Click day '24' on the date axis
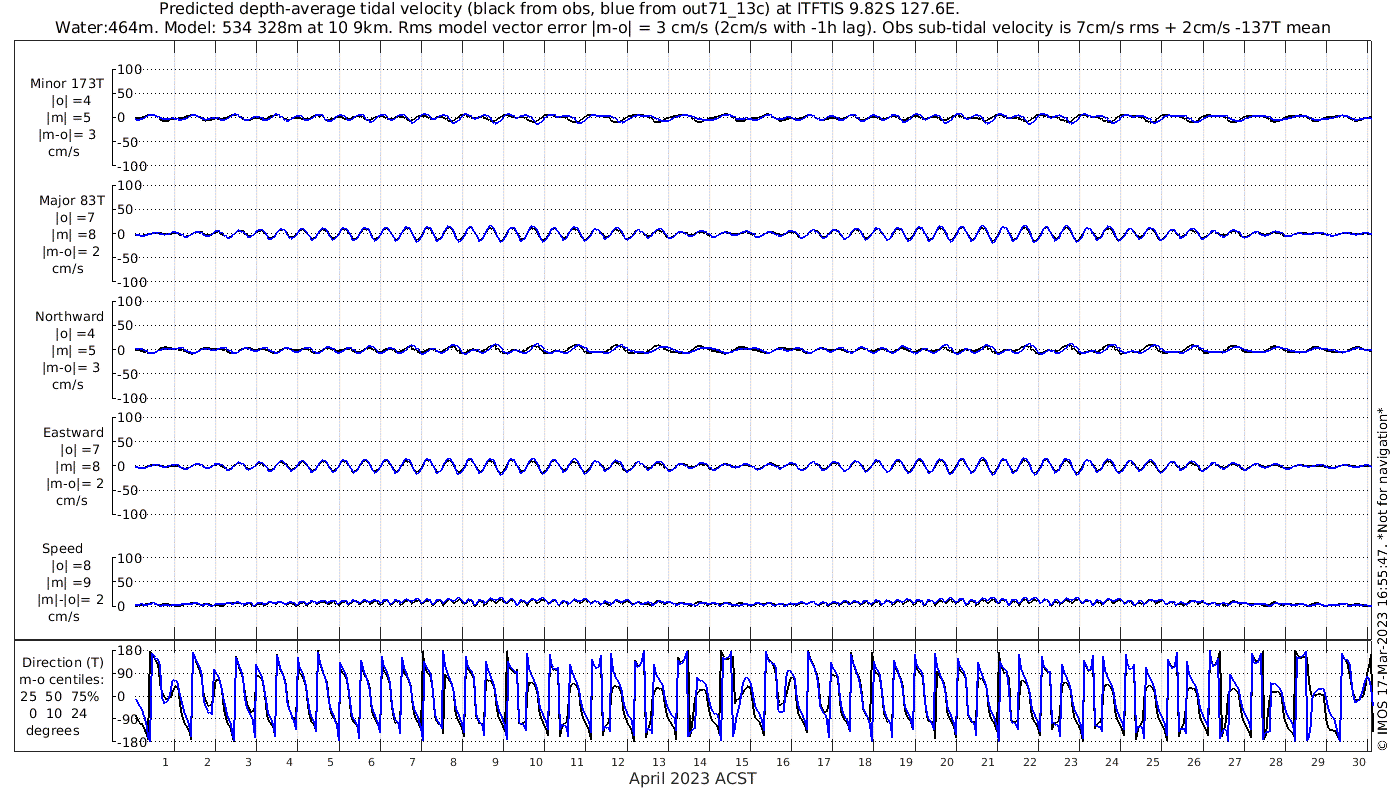Image resolution: width=1400 pixels, height=800 pixels. tap(1111, 762)
